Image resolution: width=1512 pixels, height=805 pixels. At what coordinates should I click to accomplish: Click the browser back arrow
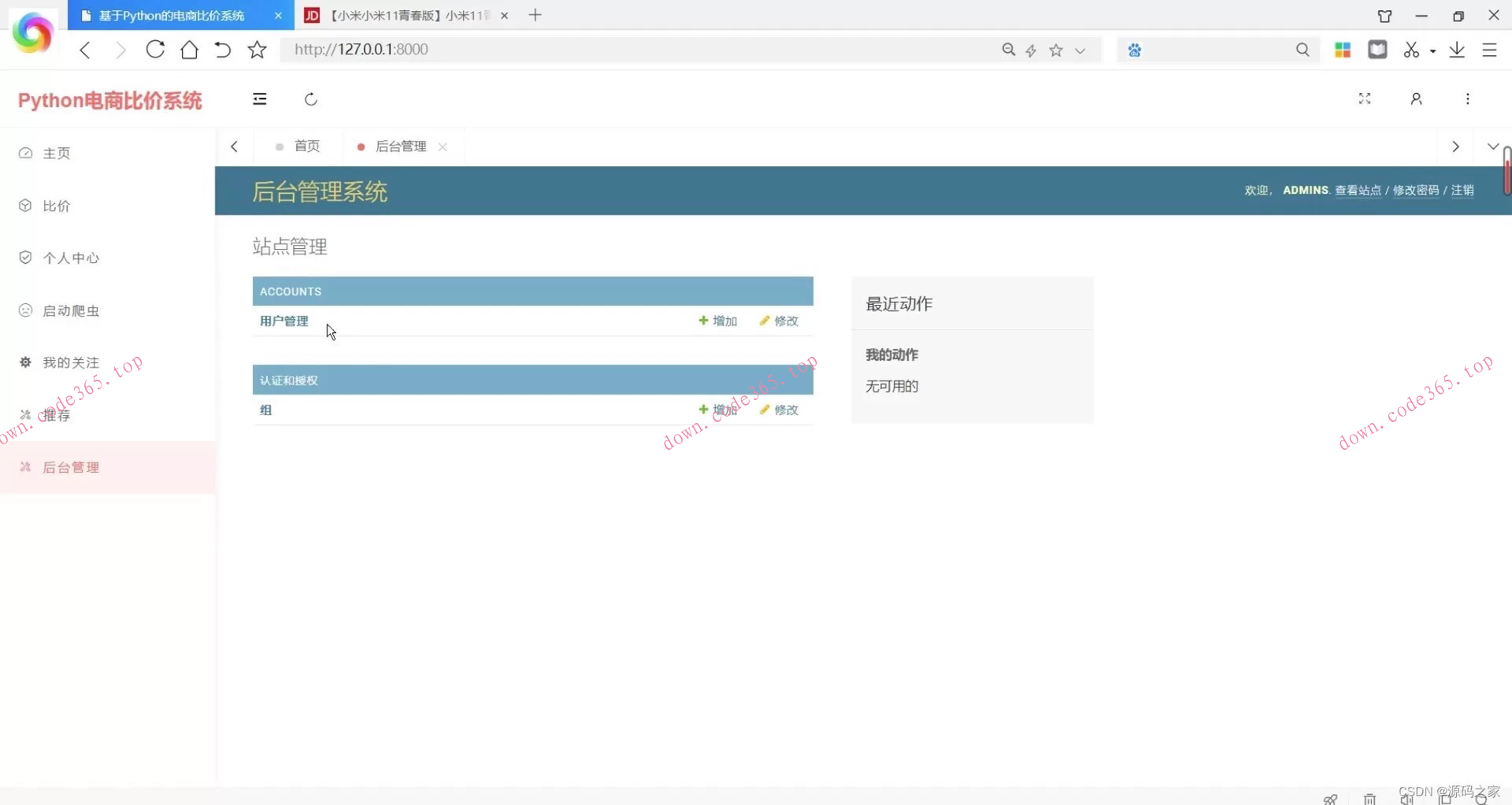click(85, 50)
